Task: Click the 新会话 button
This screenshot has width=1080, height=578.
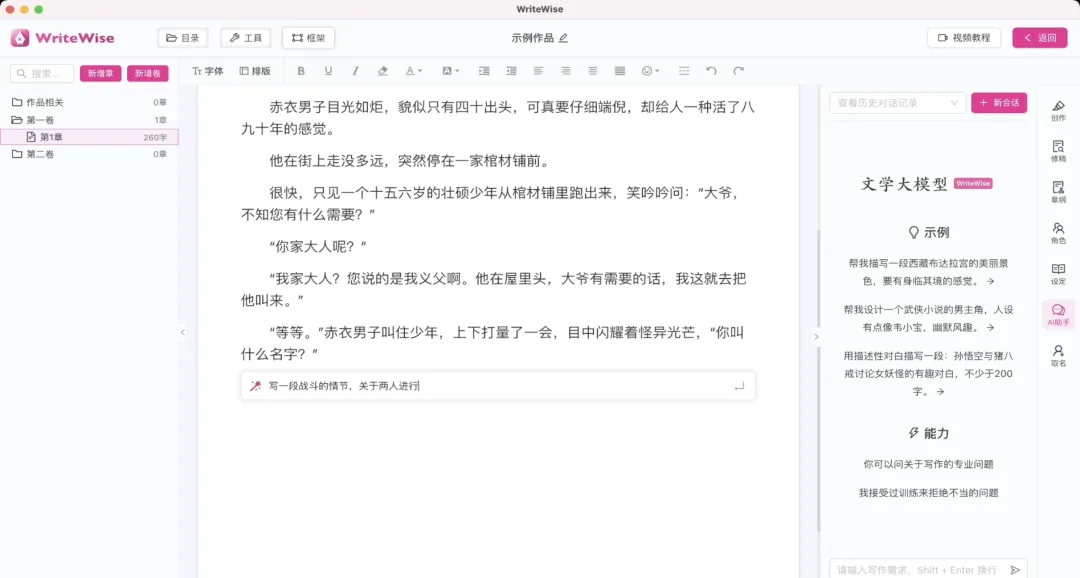Action: pos(998,102)
